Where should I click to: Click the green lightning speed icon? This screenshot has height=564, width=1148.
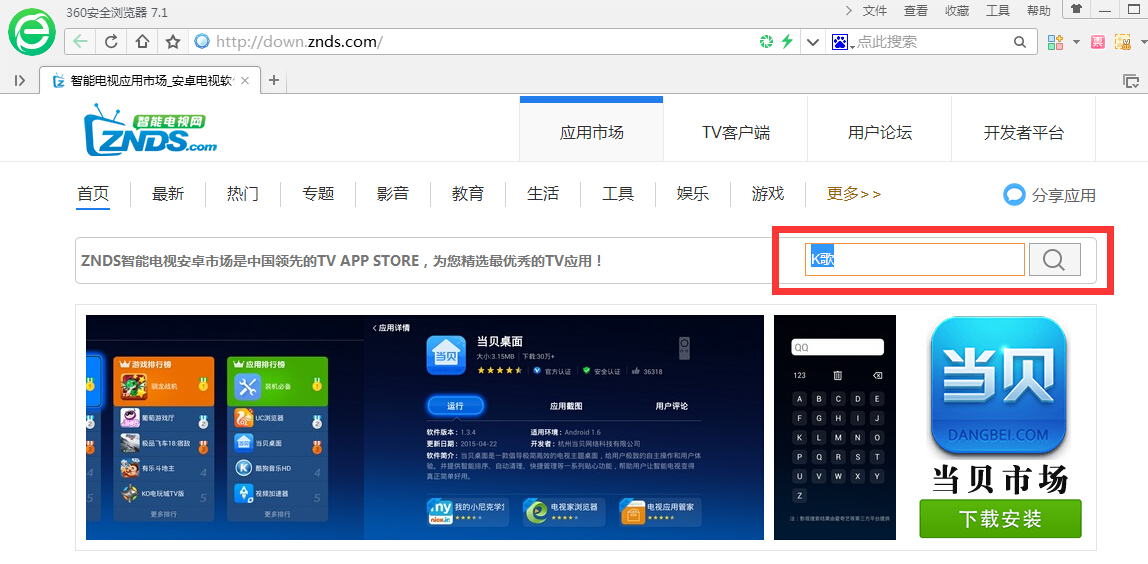tap(787, 42)
